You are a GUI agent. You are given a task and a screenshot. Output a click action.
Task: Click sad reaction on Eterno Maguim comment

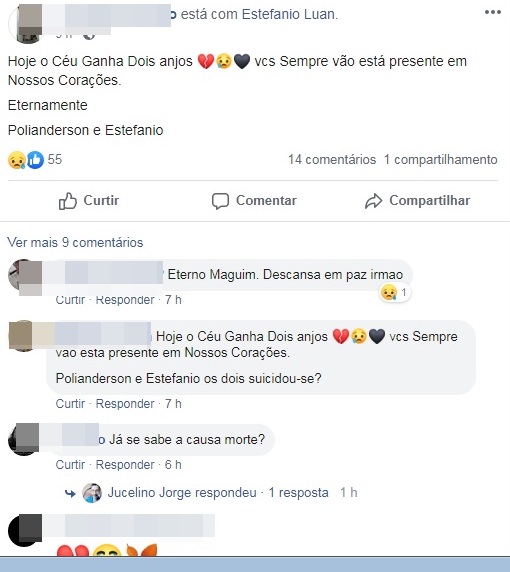click(x=389, y=292)
